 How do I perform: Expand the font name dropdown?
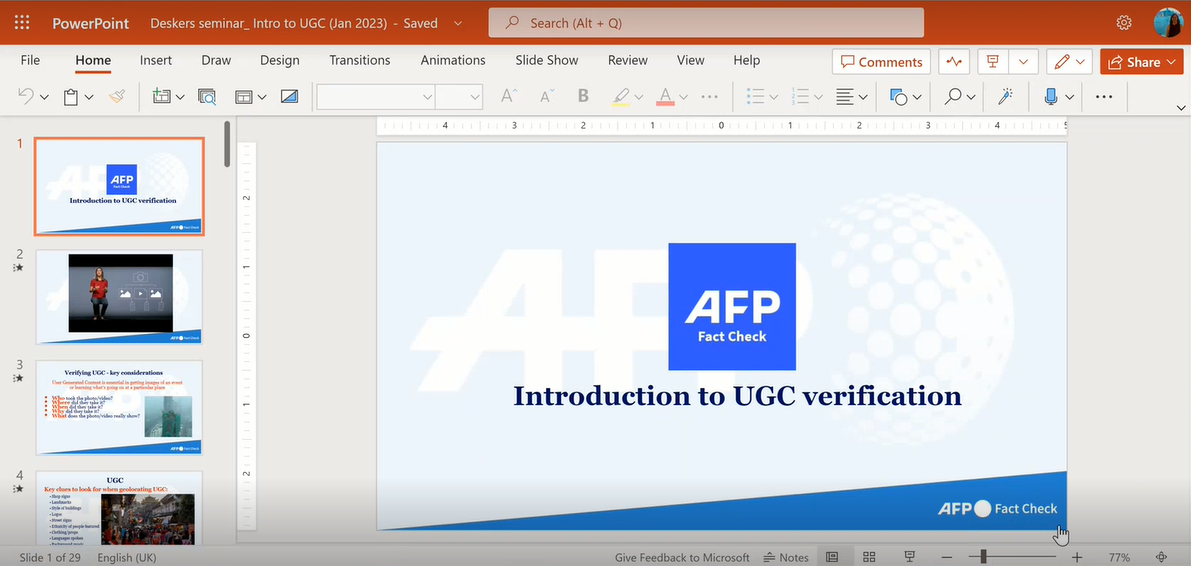[x=427, y=97]
